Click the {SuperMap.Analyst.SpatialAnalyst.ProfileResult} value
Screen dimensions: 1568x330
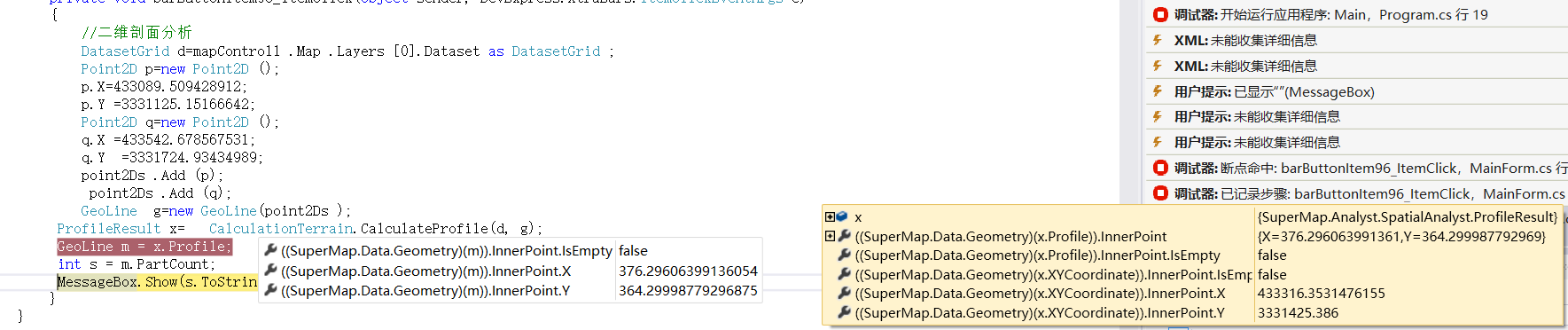(x=1408, y=217)
